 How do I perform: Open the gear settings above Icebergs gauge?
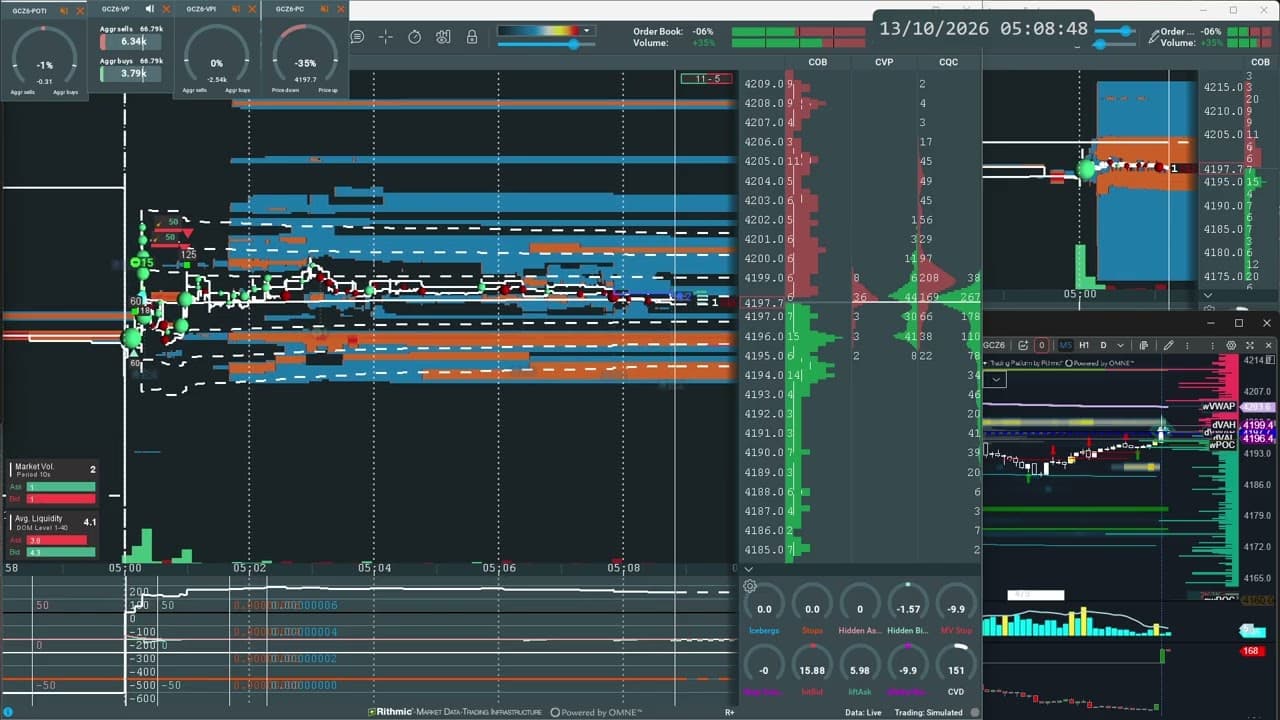pos(750,587)
